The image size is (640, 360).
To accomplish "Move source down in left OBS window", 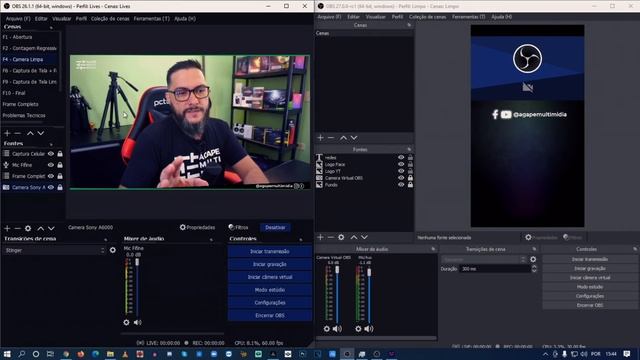I will coord(51,228).
